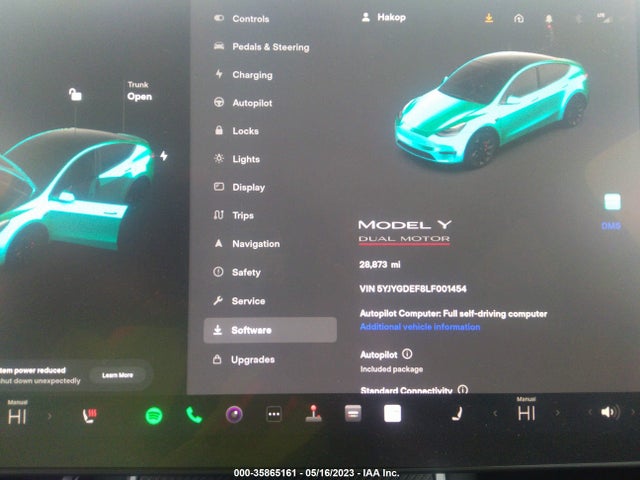Open the Camera app
This screenshot has width=640, height=480.
(x=234, y=415)
